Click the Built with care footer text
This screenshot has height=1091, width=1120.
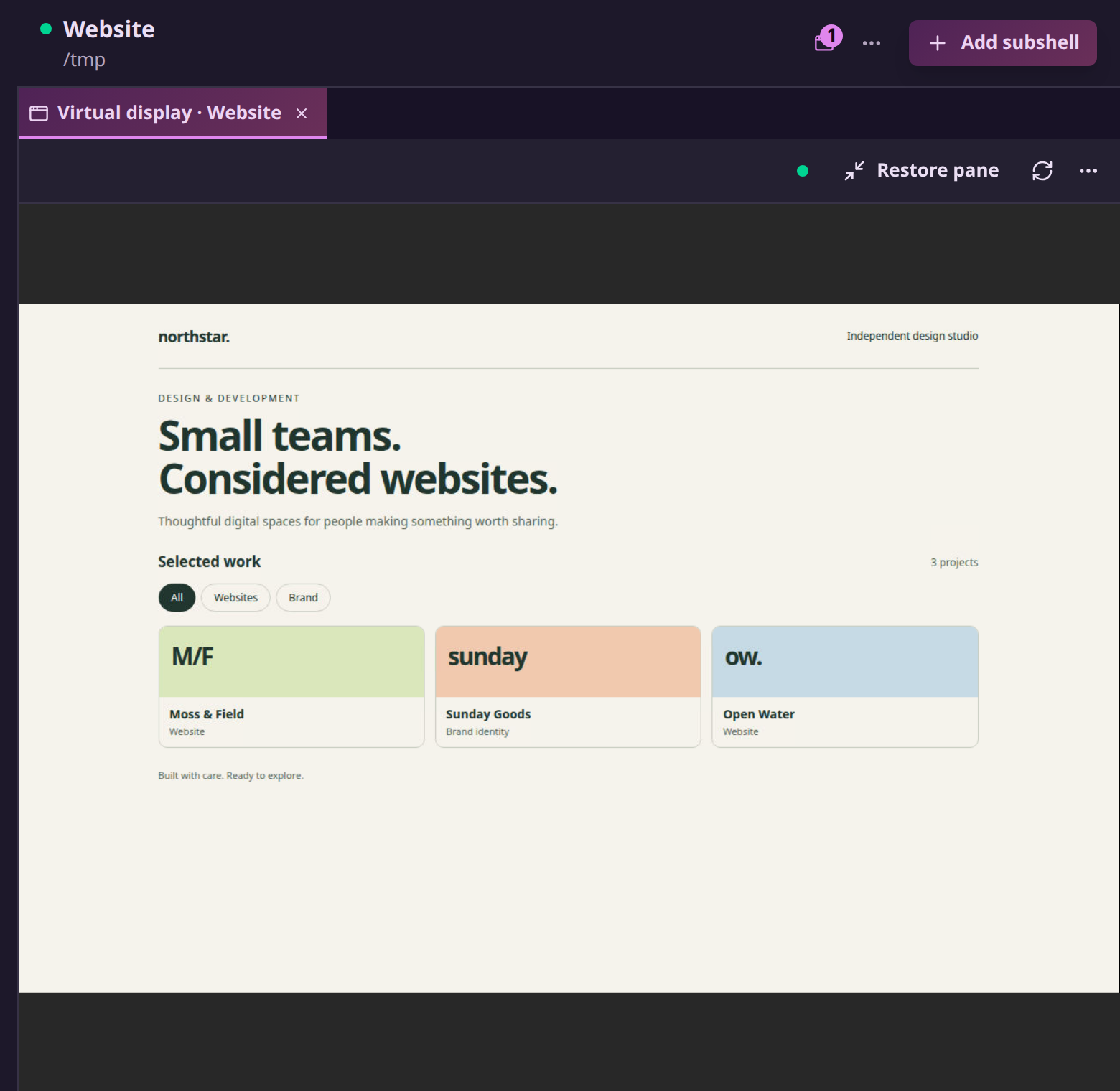coord(230,776)
